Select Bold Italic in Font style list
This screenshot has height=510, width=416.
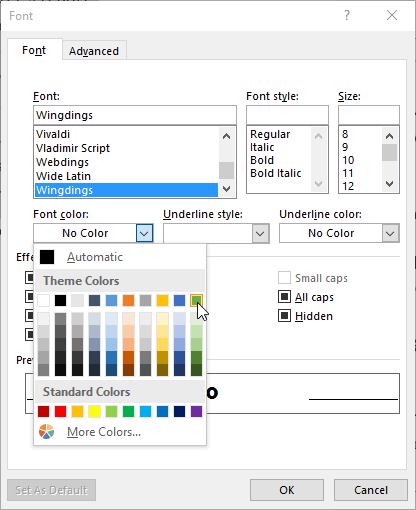(x=276, y=173)
